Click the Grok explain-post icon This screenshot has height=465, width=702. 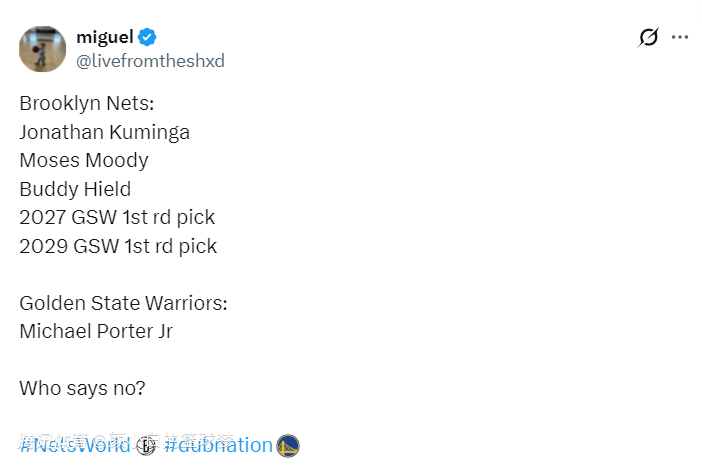pyautogui.click(x=648, y=38)
